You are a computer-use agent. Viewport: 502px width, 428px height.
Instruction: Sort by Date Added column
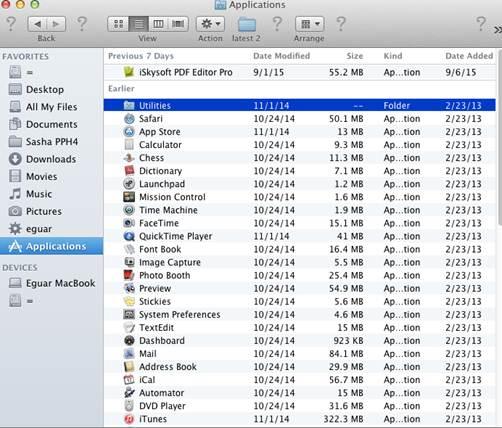click(x=469, y=56)
